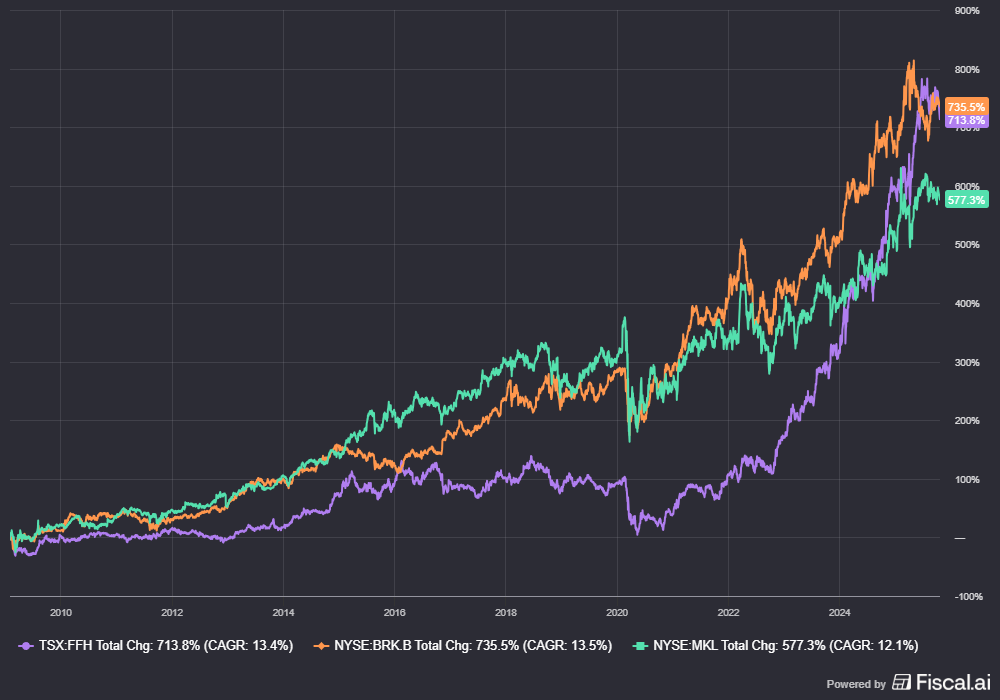Viewport: 1000px width, 700px height.
Task: Click the 2012 x-axis label
Action: [x=172, y=613]
